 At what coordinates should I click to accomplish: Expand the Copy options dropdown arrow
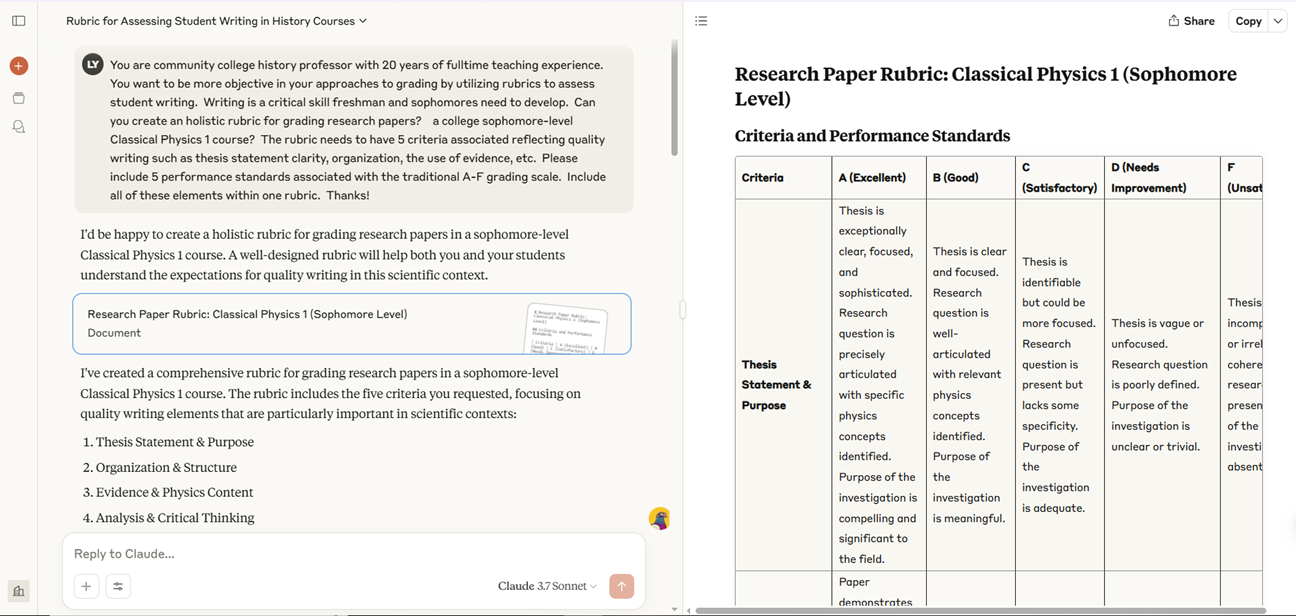[1278, 21]
